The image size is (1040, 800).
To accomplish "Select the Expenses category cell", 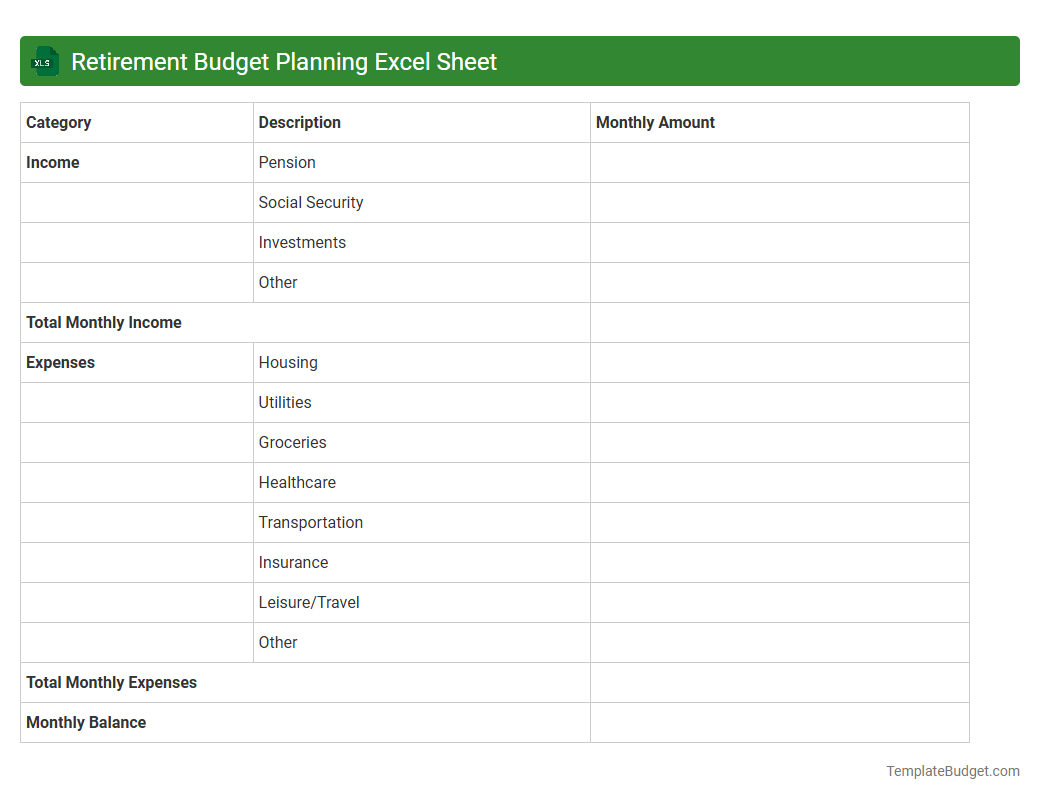I will [60, 362].
